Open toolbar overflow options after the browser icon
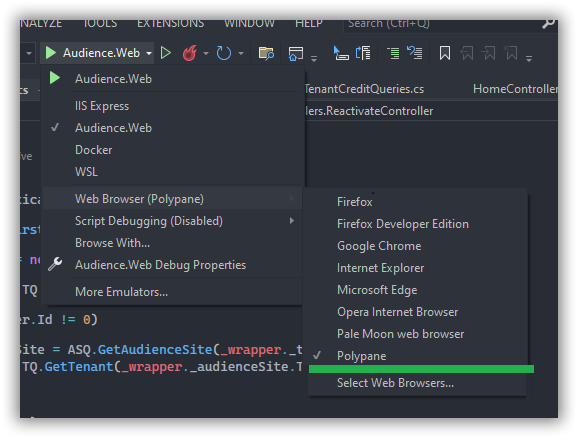The height and width of the screenshot is (438, 578). [314, 59]
